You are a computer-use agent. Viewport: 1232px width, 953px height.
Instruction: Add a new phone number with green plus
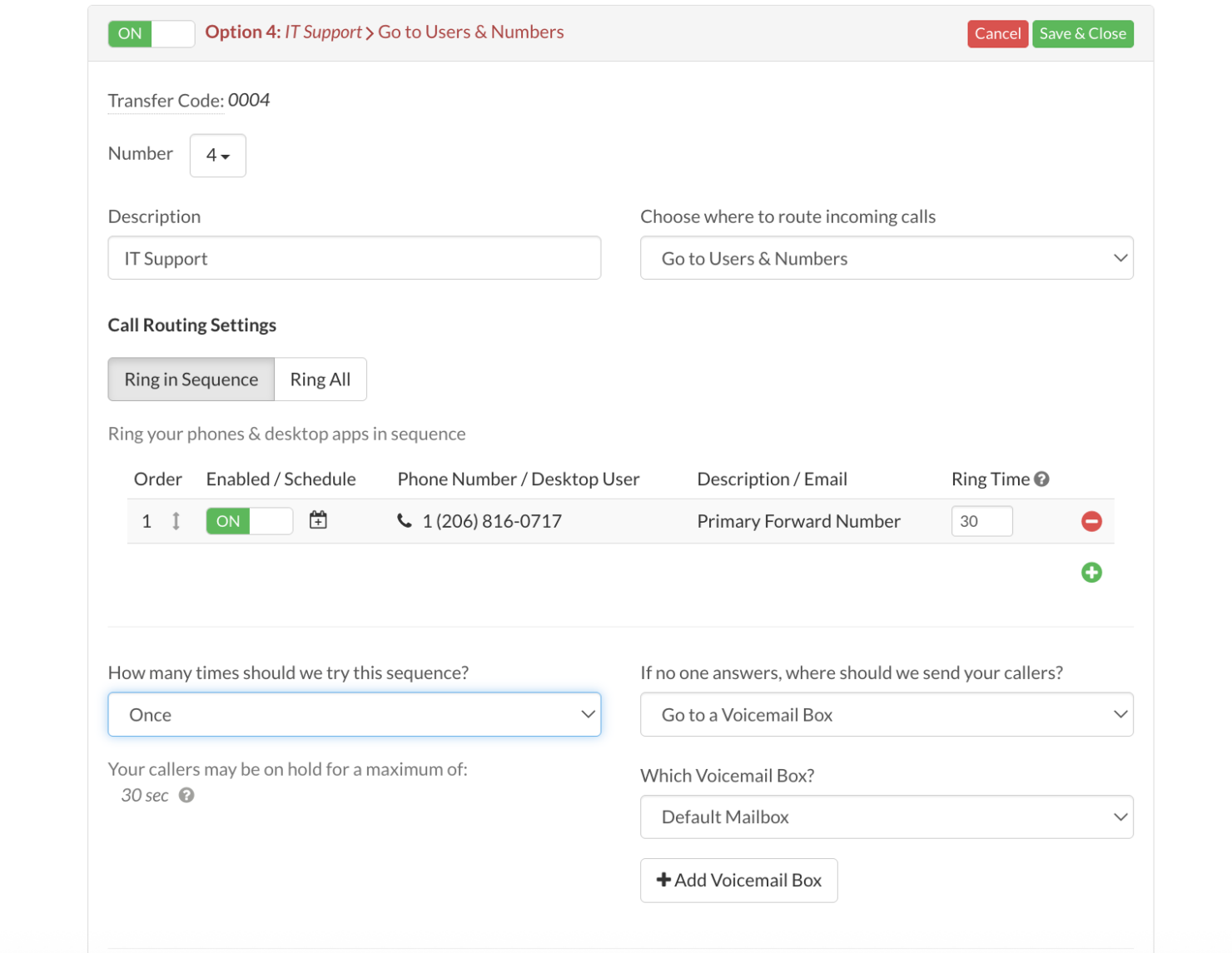(1091, 572)
